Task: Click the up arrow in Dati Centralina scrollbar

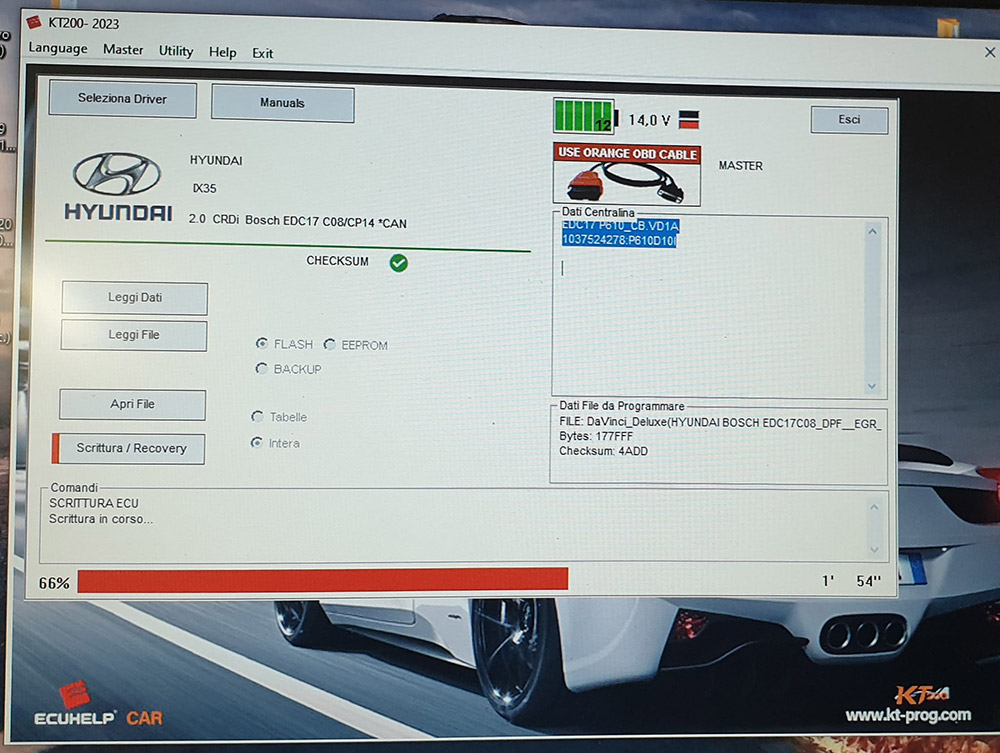Action: pyautogui.click(x=872, y=232)
